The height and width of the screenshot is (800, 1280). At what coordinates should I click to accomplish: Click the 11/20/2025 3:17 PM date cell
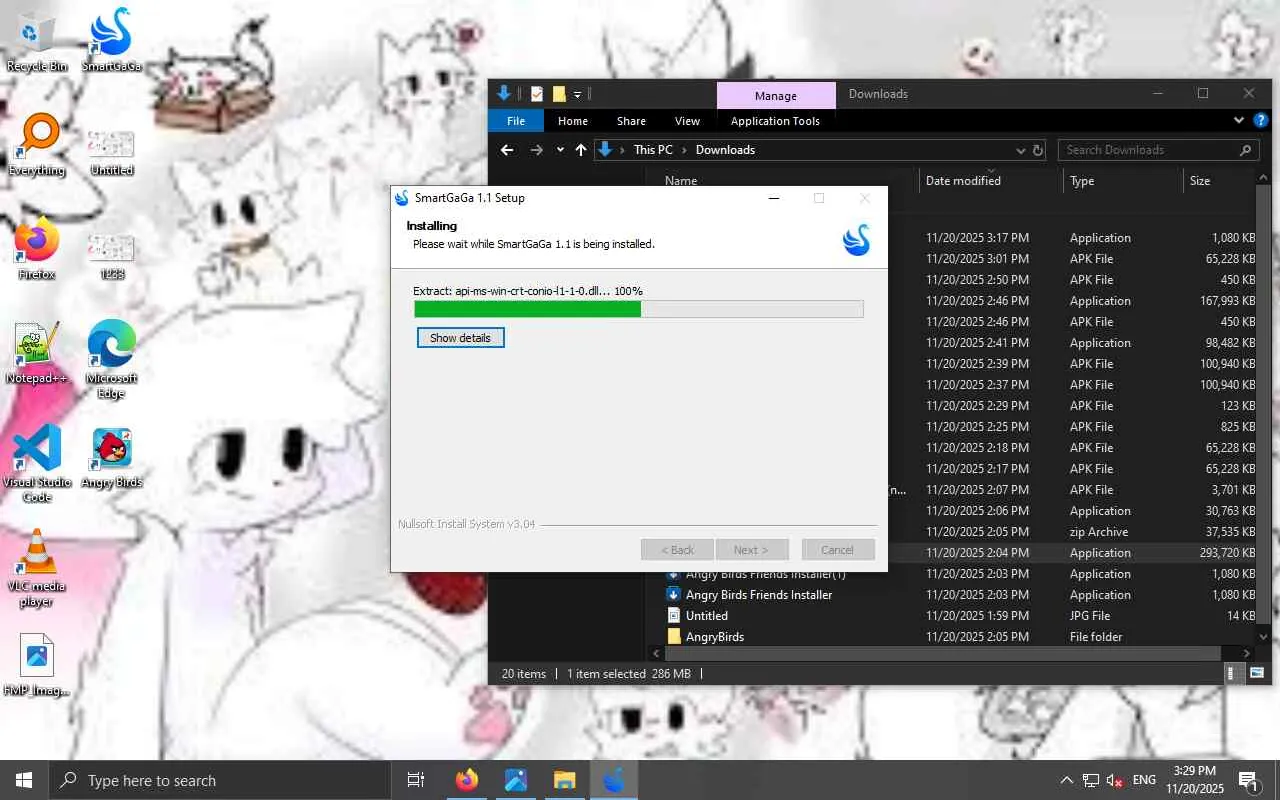(x=977, y=238)
